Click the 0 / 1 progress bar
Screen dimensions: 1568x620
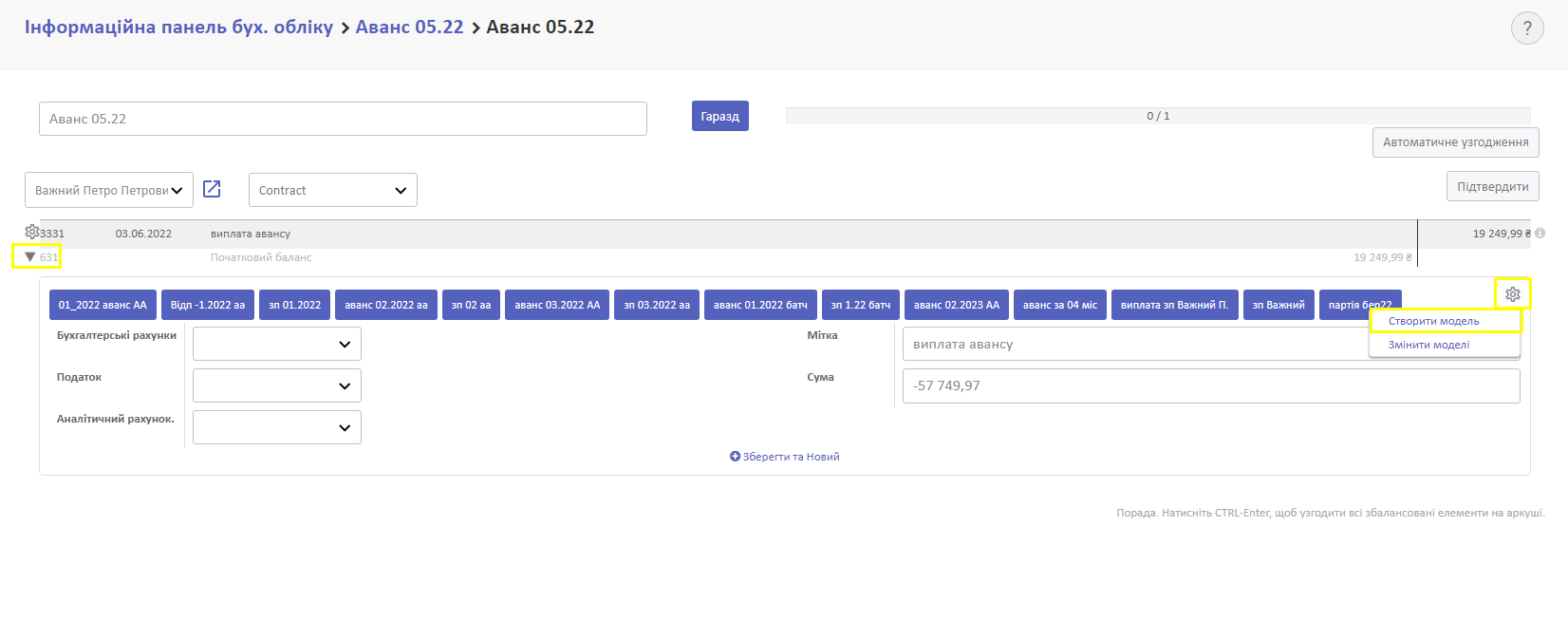(1157, 116)
